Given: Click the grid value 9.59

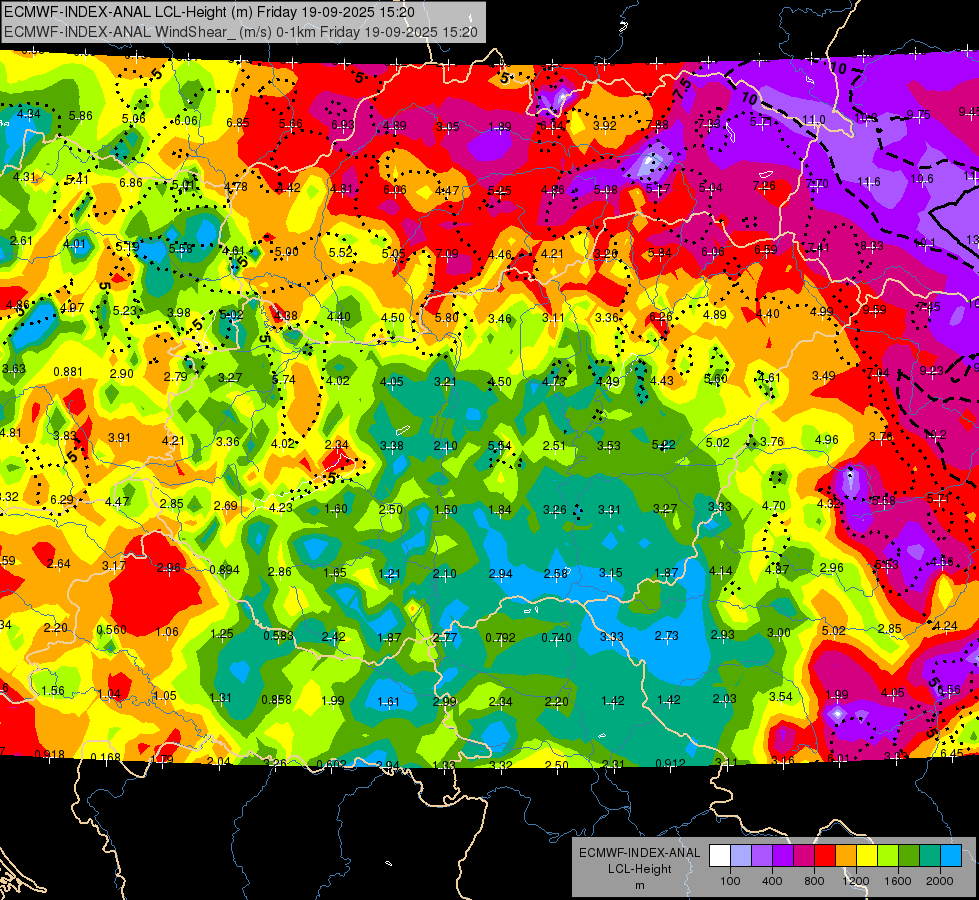Looking at the screenshot, I should coord(874,310).
